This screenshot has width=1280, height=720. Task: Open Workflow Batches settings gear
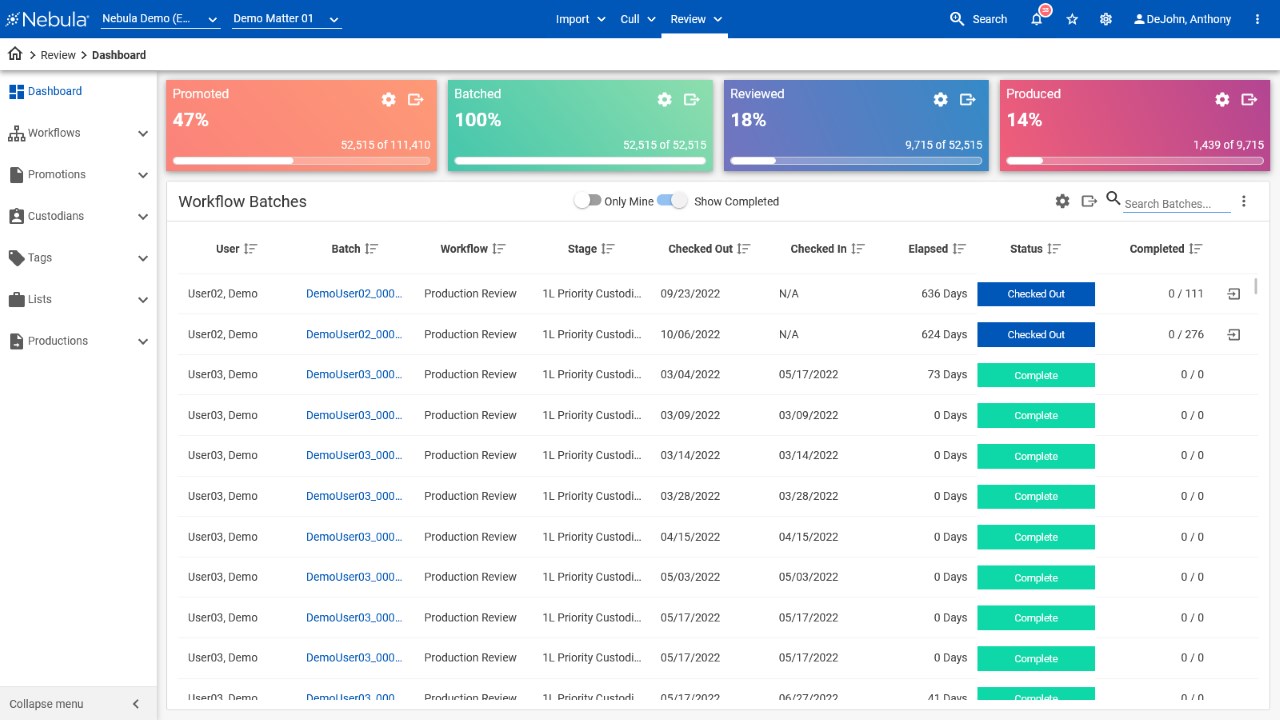tap(1062, 201)
